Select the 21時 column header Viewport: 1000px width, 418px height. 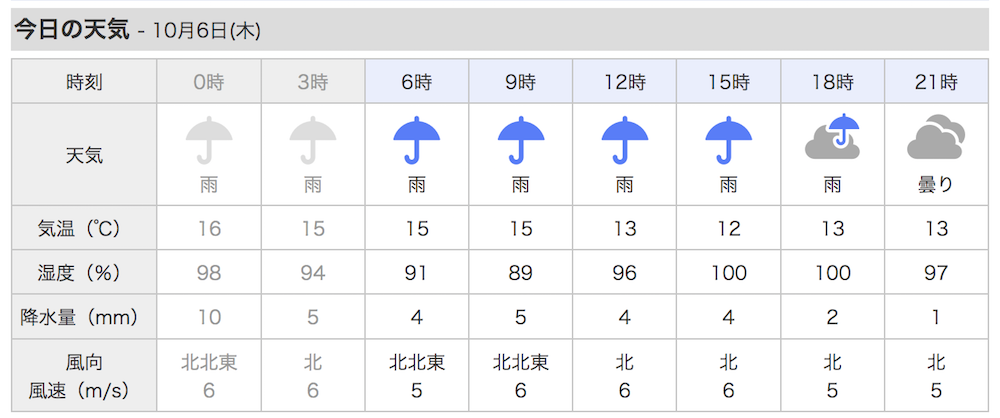point(936,81)
